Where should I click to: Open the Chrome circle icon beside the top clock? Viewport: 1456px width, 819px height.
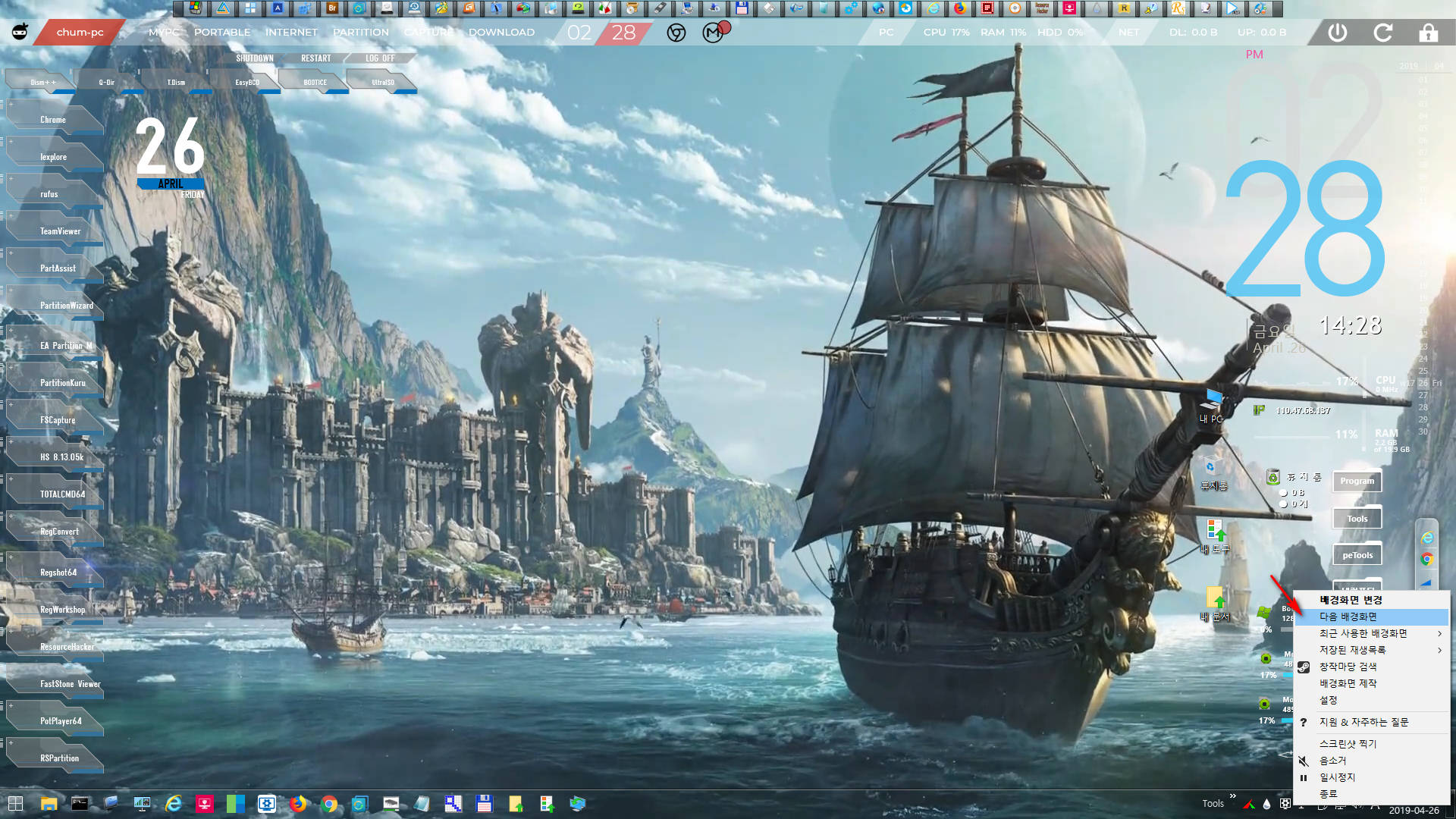[x=676, y=33]
